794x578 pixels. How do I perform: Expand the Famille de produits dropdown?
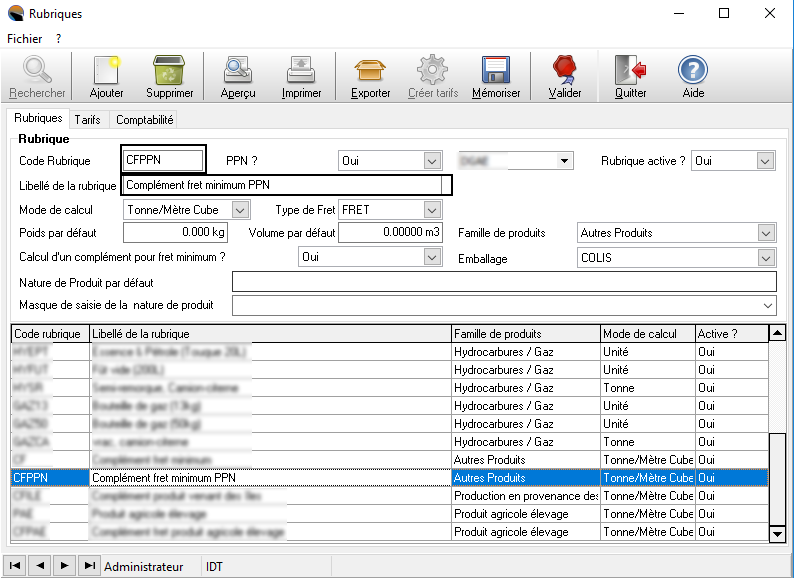coord(766,233)
